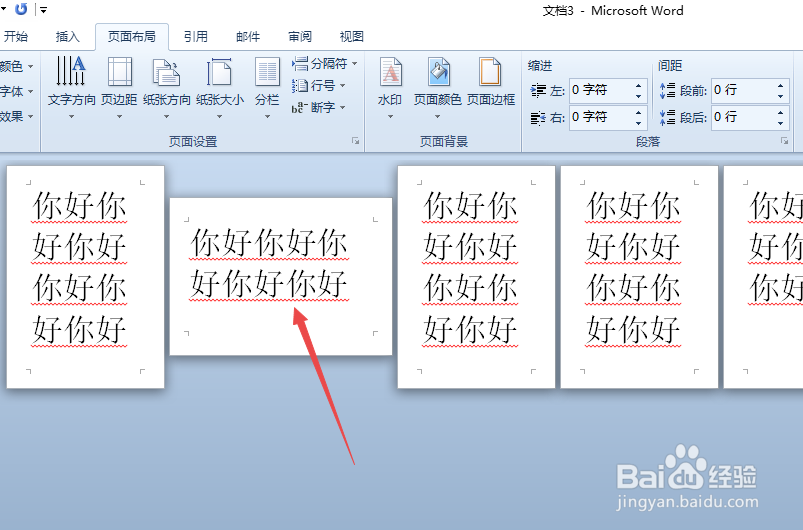Open the 邮件 tab
This screenshot has height=530, width=803.
[248, 36]
